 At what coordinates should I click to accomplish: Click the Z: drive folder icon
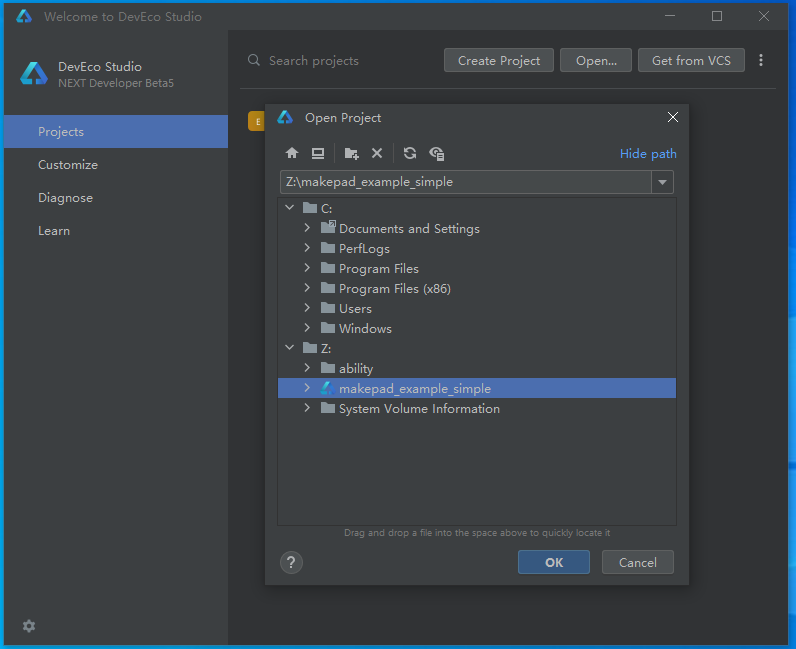click(x=310, y=348)
